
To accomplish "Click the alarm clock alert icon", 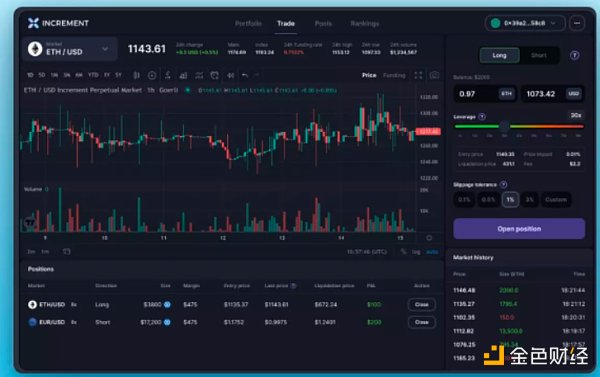I will click(x=214, y=75).
